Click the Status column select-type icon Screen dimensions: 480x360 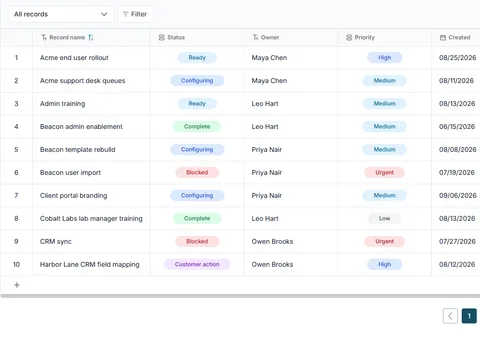click(162, 37)
